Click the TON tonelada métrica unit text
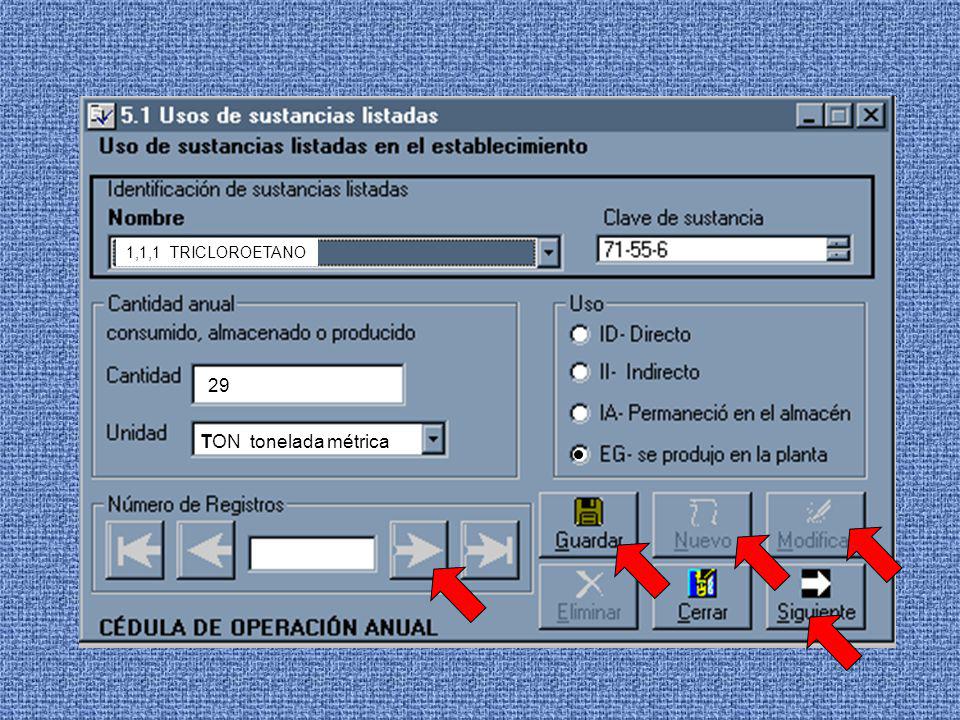The height and width of the screenshot is (720, 960). (x=295, y=441)
